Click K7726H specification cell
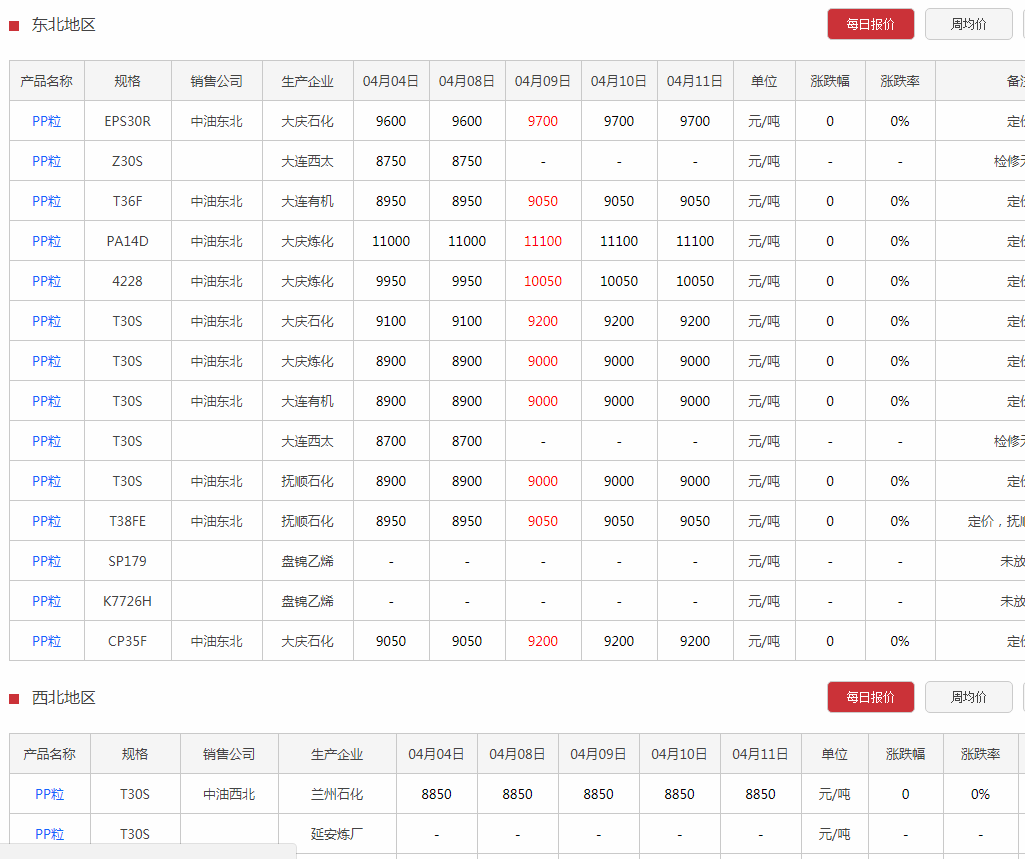The image size is (1025, 859). 127,601
